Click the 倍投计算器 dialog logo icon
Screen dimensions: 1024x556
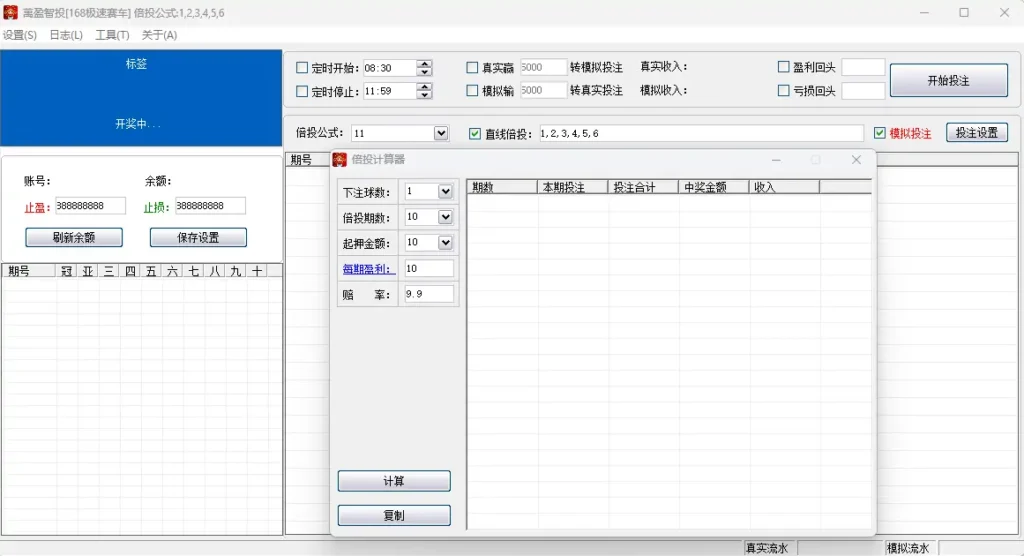pyautogui.click(x=340, y=159)
